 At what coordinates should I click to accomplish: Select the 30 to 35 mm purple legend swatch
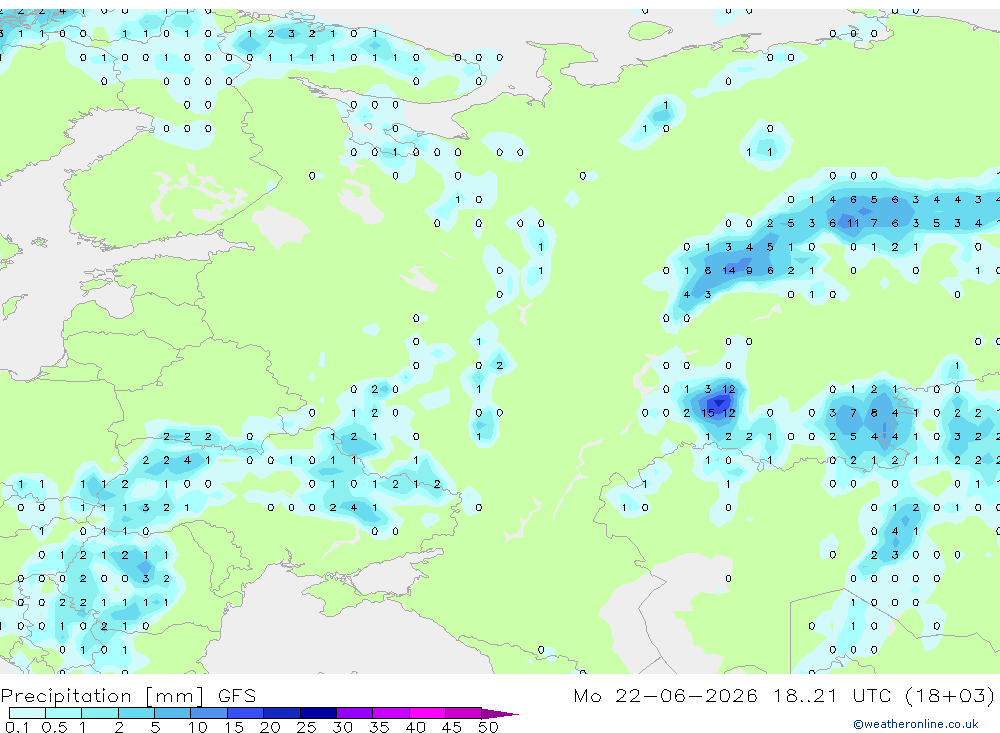[354, 713]
